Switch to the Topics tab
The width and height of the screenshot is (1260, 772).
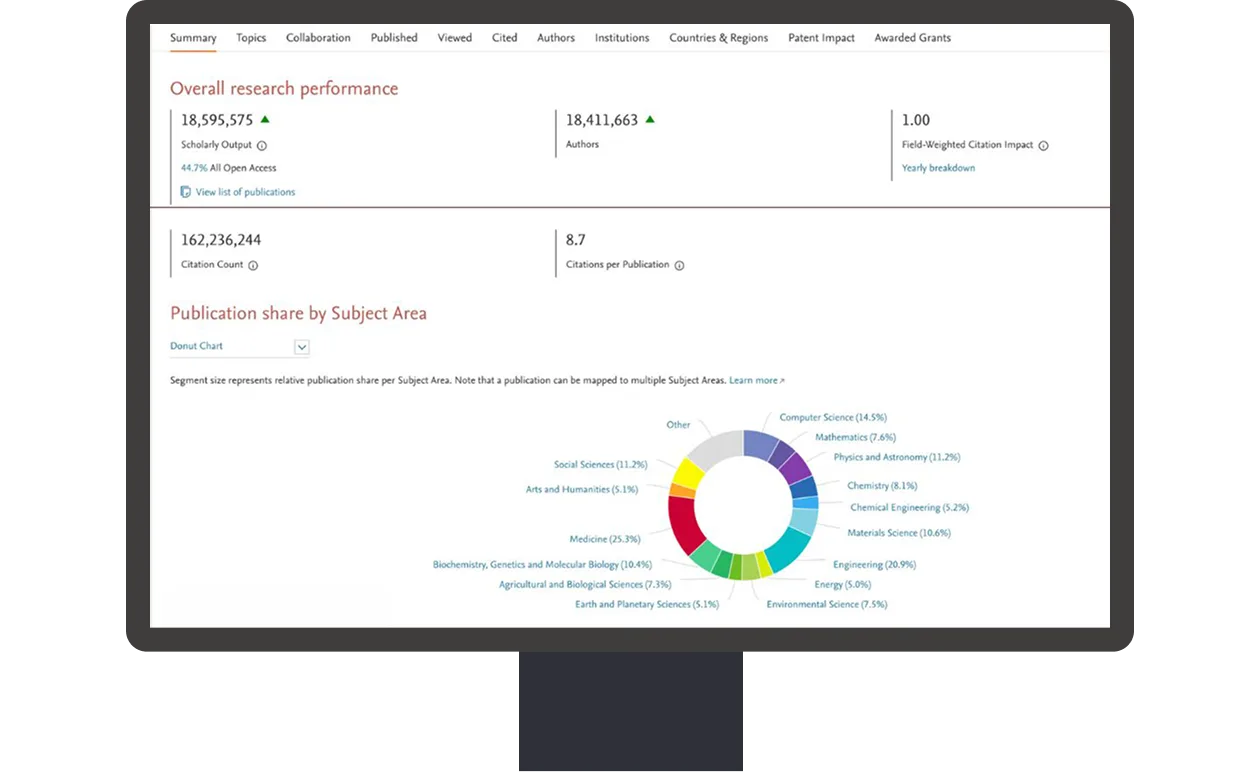pyautogui.click(x=251, y=38)
